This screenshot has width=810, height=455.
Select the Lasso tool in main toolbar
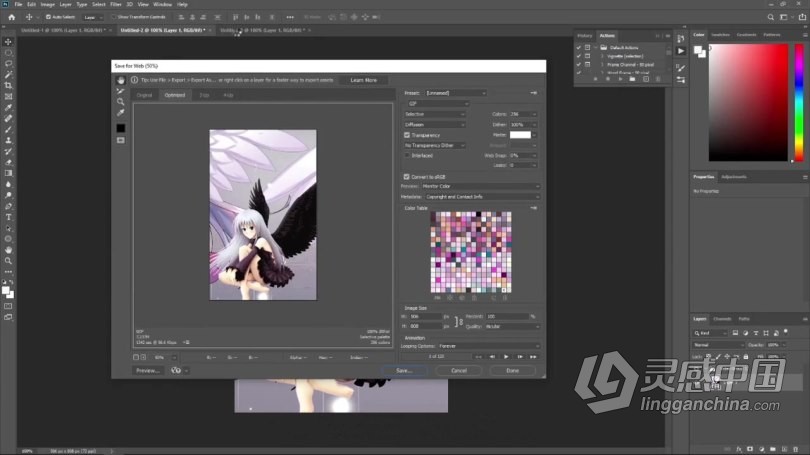(x=8, y=64)
